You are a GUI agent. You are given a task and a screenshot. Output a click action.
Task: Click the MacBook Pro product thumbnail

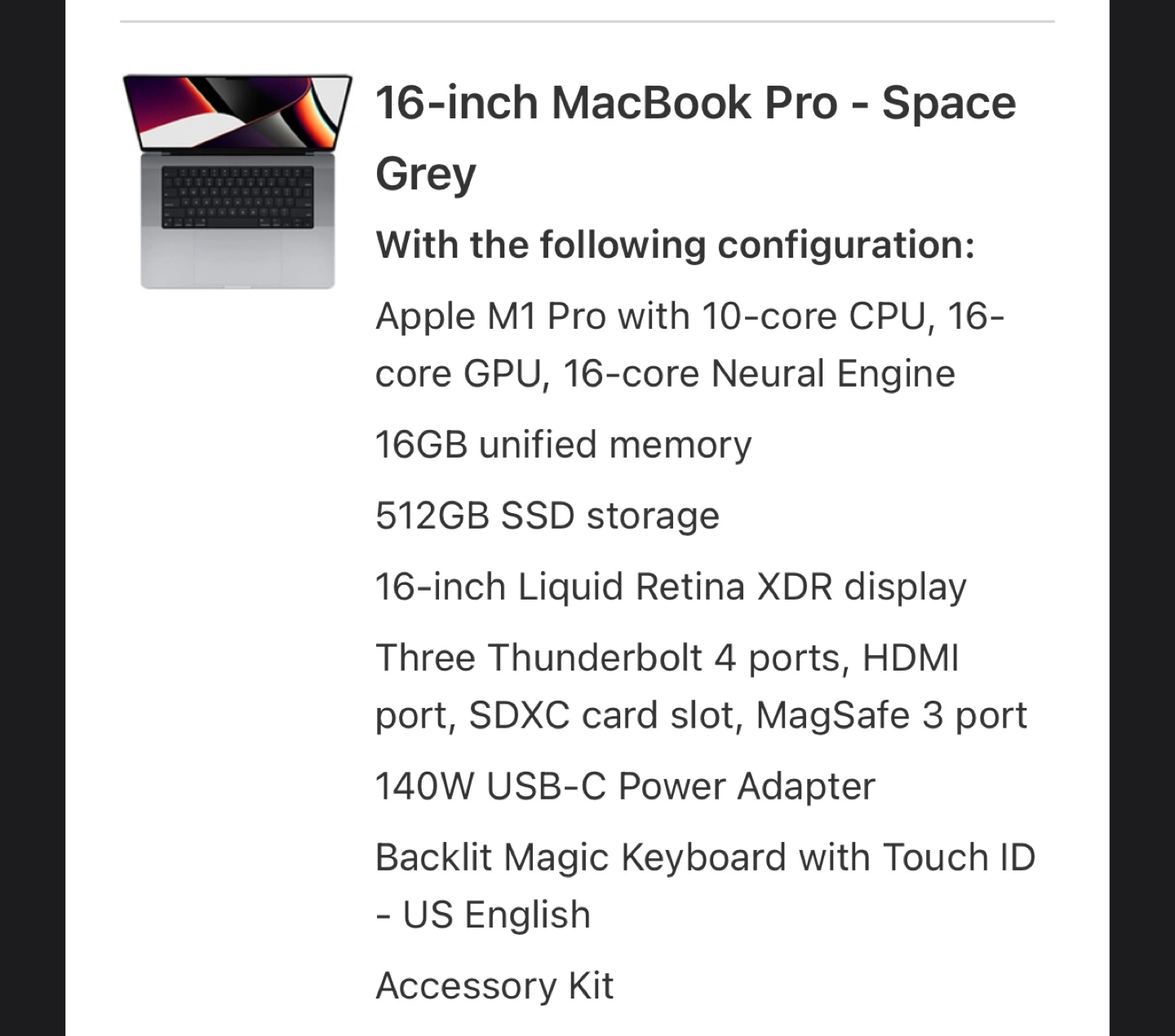coord(237,181)
